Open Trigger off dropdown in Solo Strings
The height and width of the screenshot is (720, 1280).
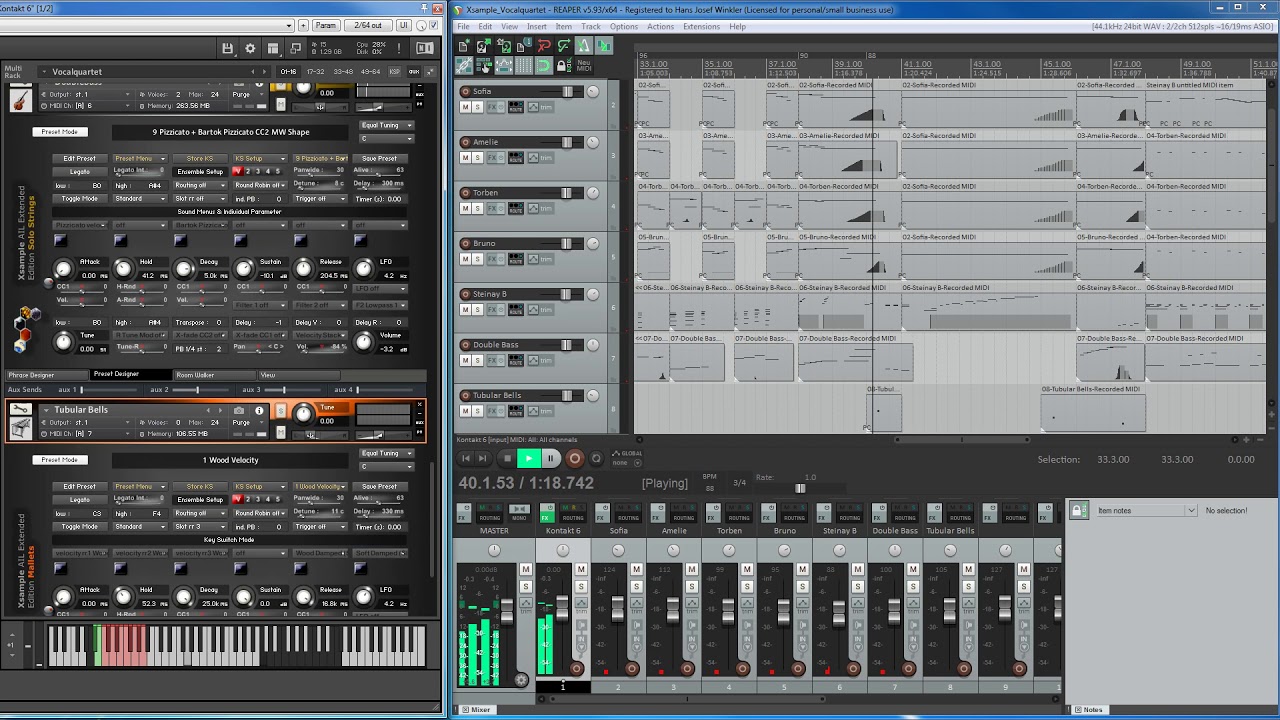point(320,198)
